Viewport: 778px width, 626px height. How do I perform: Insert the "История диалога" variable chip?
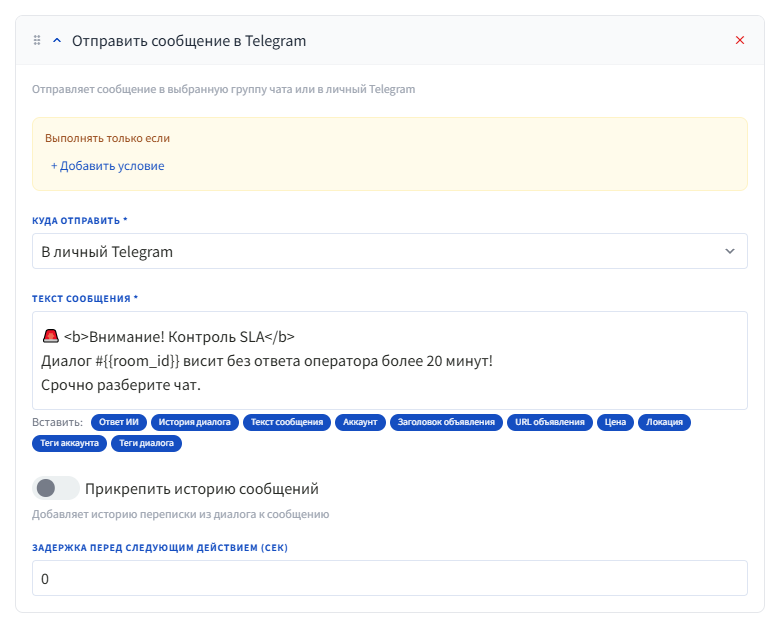[194, 422]
